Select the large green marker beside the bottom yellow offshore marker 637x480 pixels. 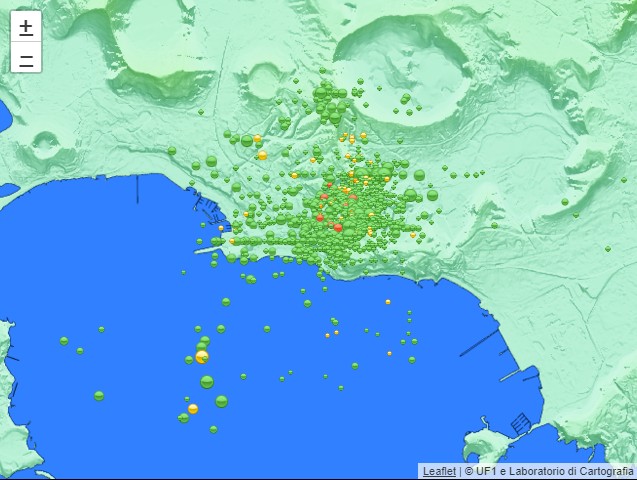tap(221, 401)
